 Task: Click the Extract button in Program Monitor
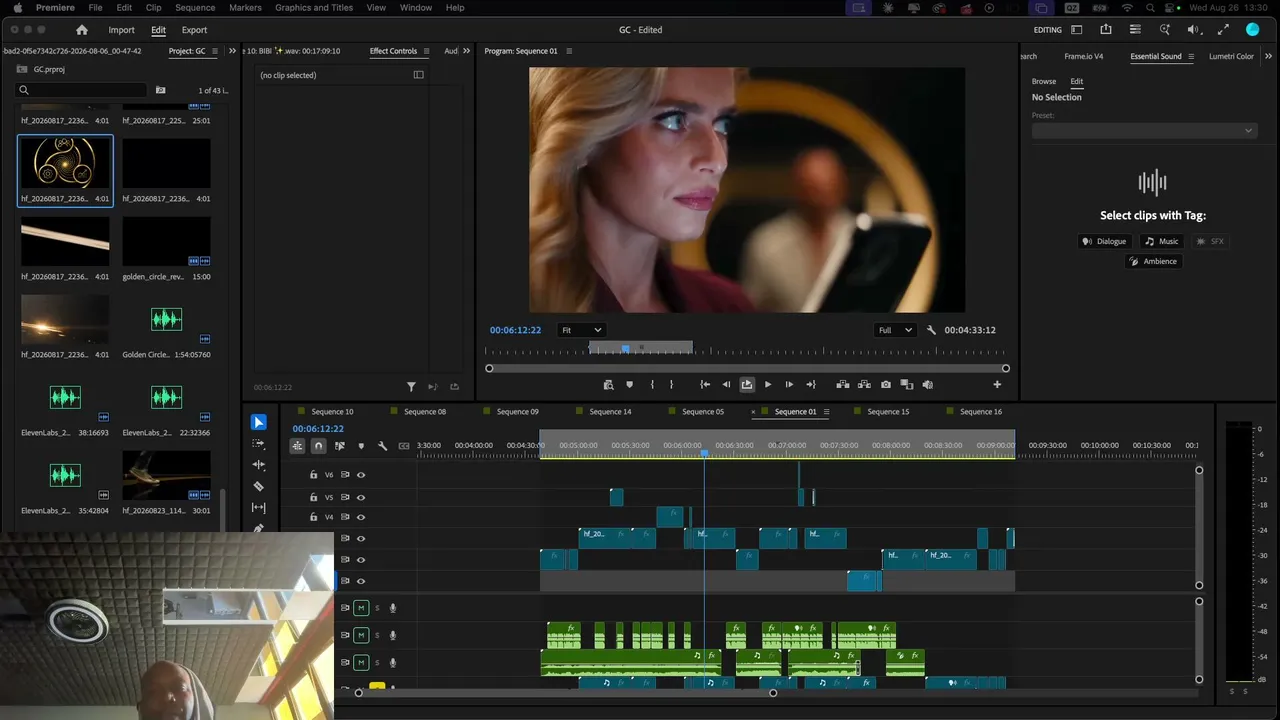pyautogui.click(x=864, y=384)
